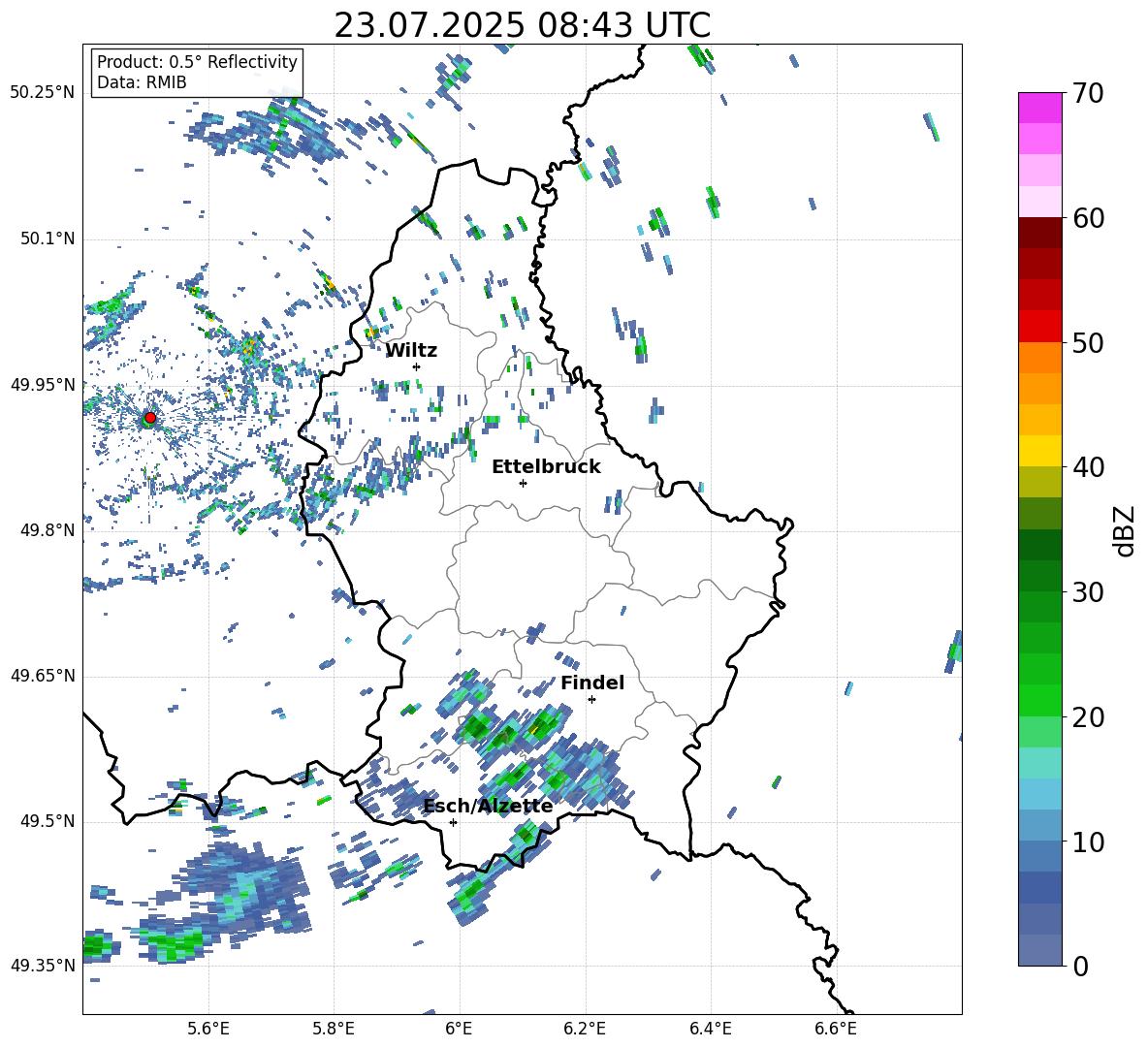1148x1048 pixels.
Task: Pick the orange swatch at 50 dBZ
Action: [1039, 358]
